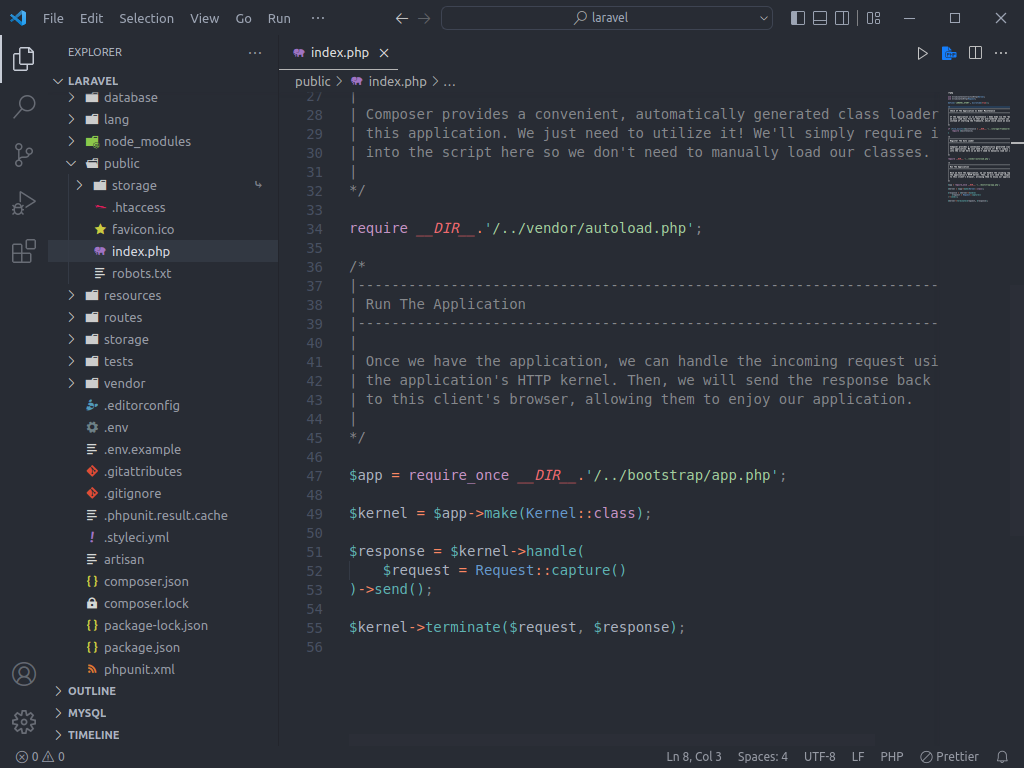Open the File menu
1024x768 pixels.
(54, 18)
